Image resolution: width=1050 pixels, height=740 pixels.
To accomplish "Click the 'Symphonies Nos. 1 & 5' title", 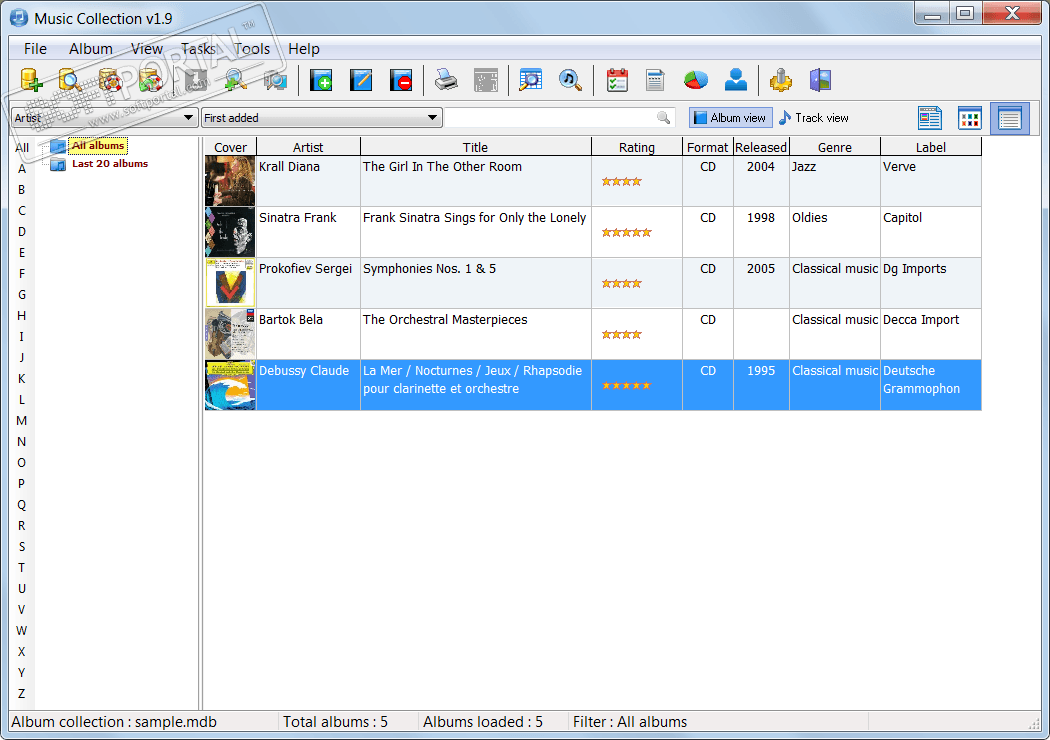I will coord(429,269).
